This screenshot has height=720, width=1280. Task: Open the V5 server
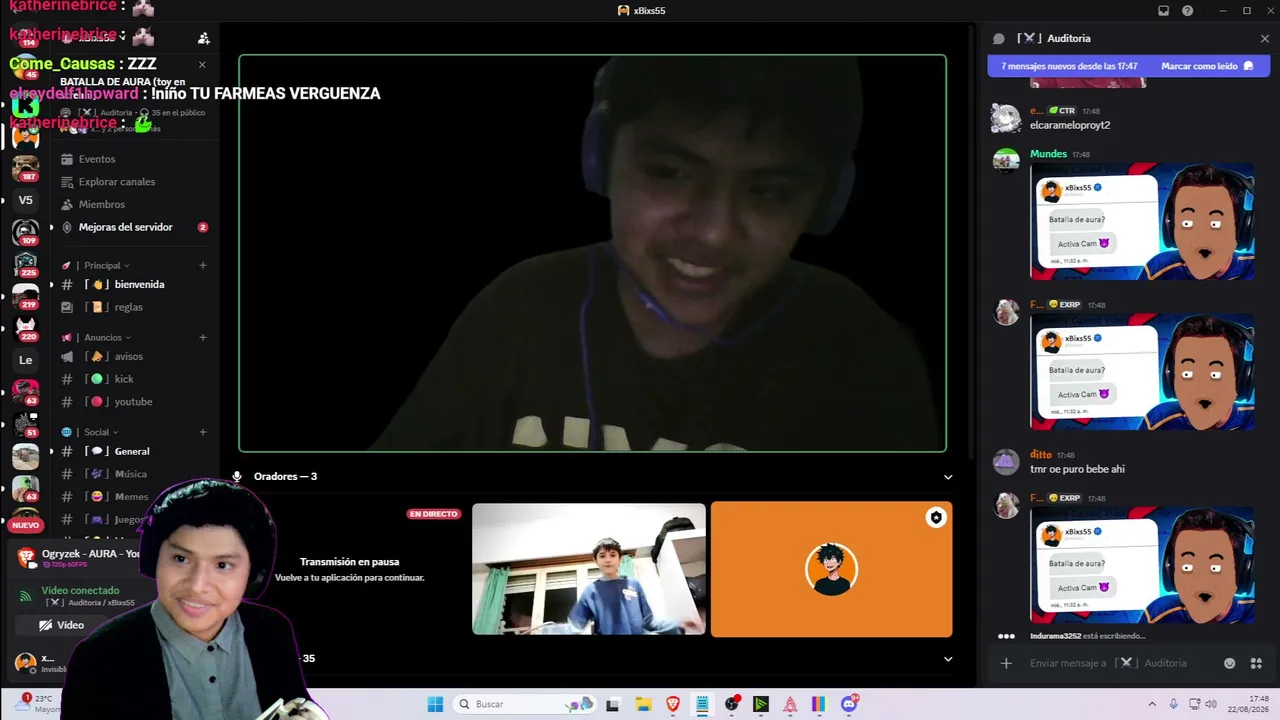coord(25,200)
